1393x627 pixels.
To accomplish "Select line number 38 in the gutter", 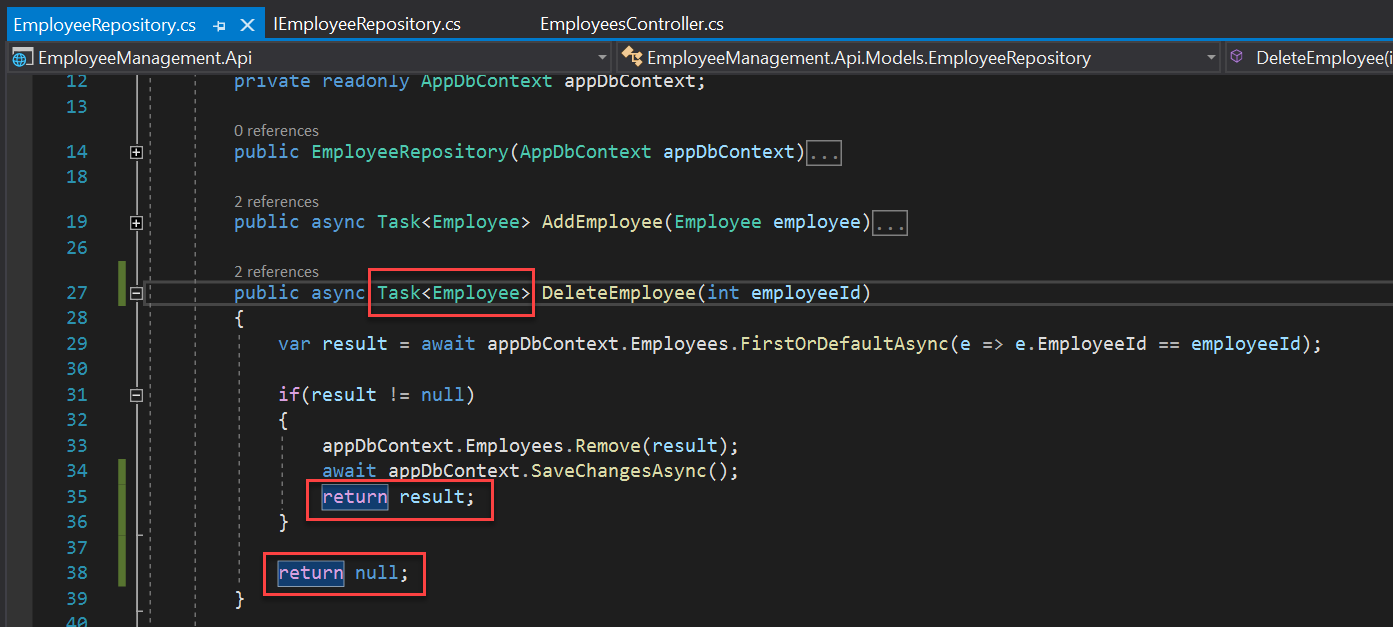I will point(77,572).
